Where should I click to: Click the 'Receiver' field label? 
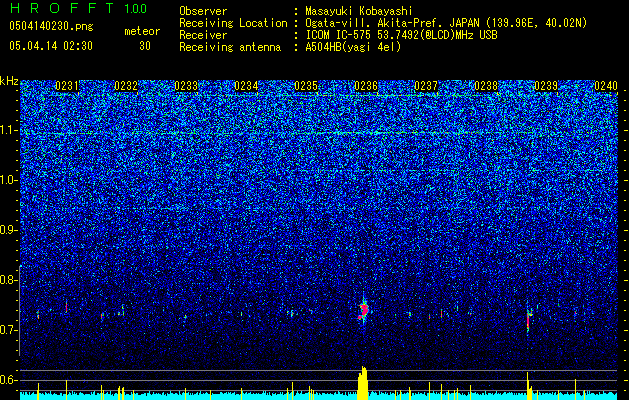(x=203, y=35)
